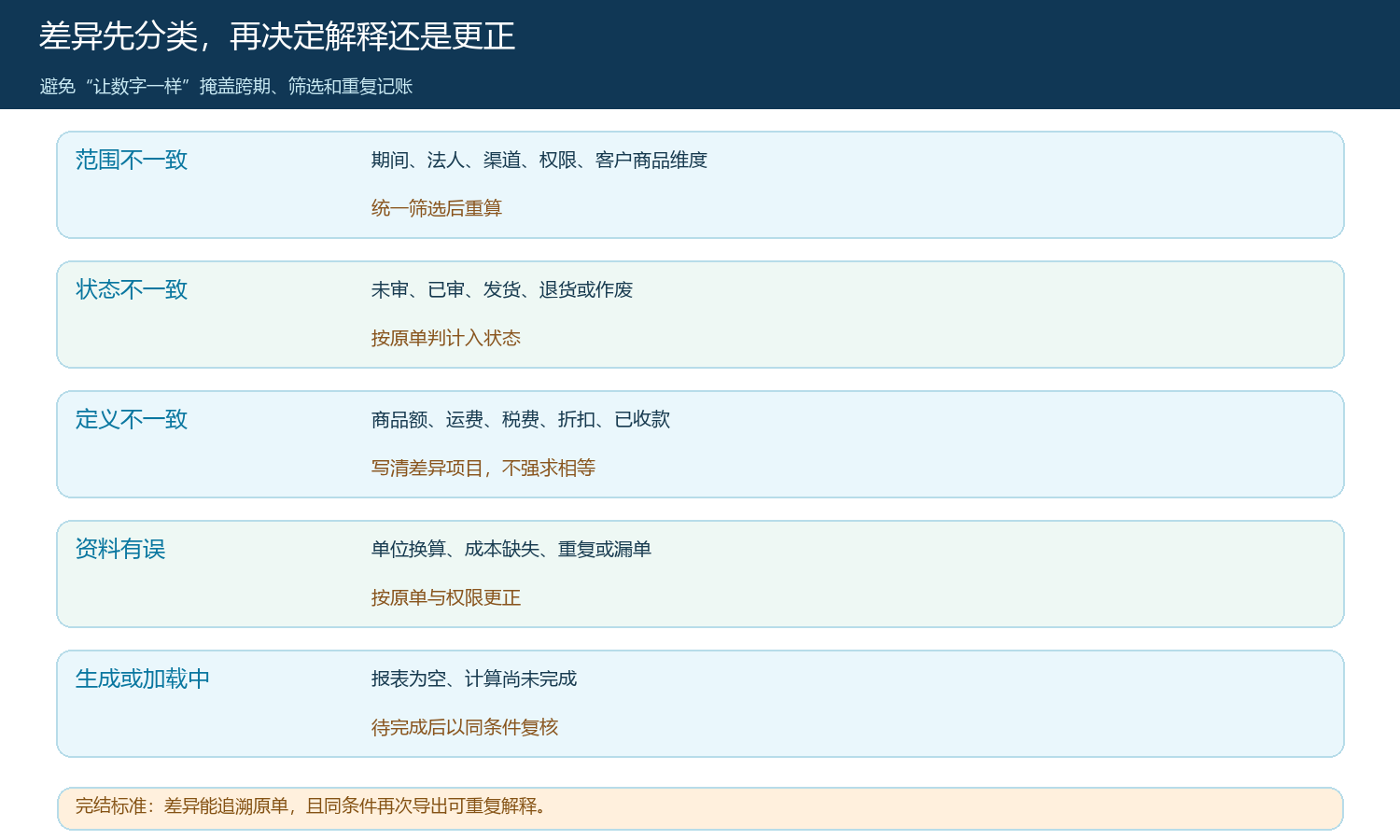The height and width of the screenshot is (840, 1400).
Task: Click the 生成或加载中 heading
Action: click(x=143, y=679)
